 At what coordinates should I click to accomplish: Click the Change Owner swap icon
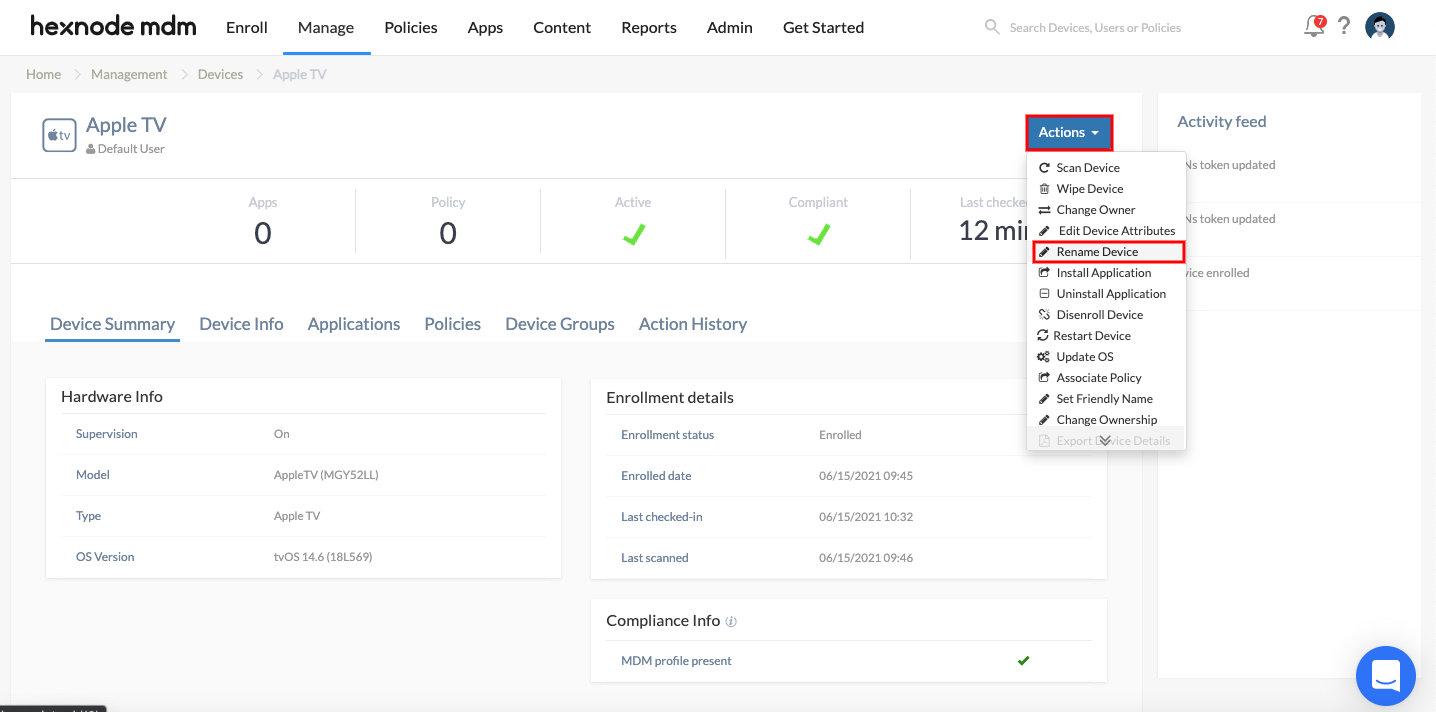pyautogui.click(x=1044, y=210)
